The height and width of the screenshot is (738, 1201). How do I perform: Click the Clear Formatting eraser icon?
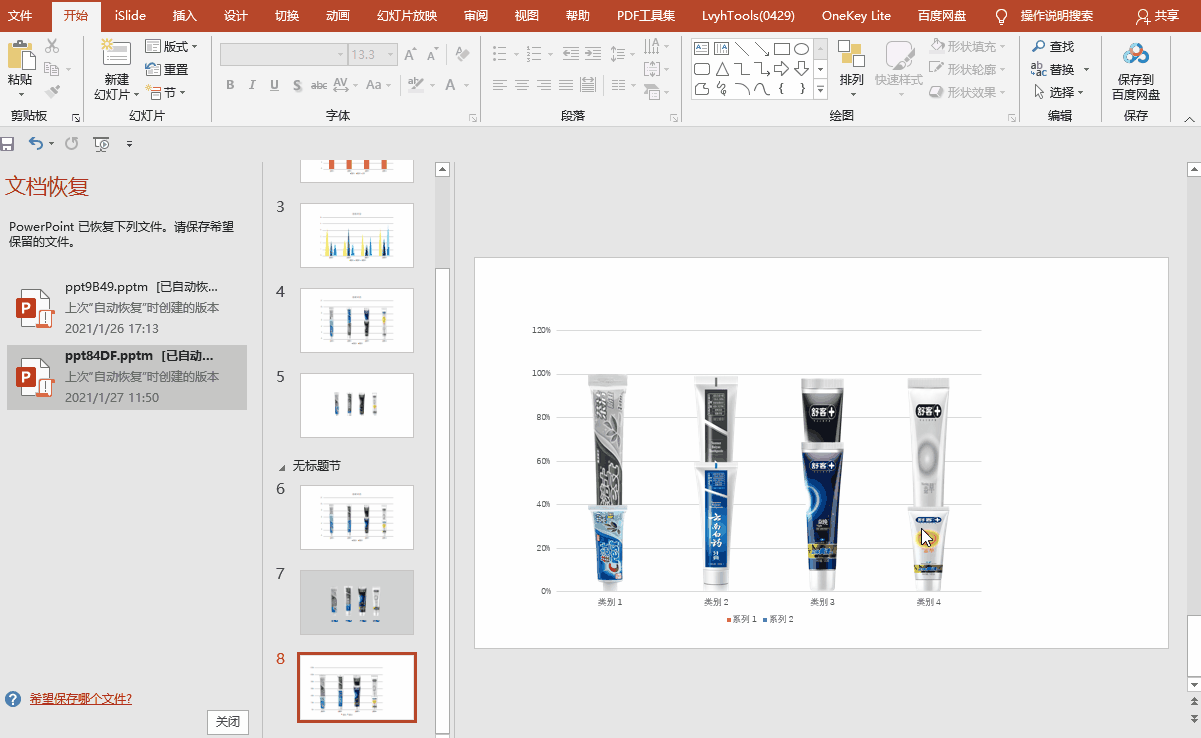coord(462,54)
